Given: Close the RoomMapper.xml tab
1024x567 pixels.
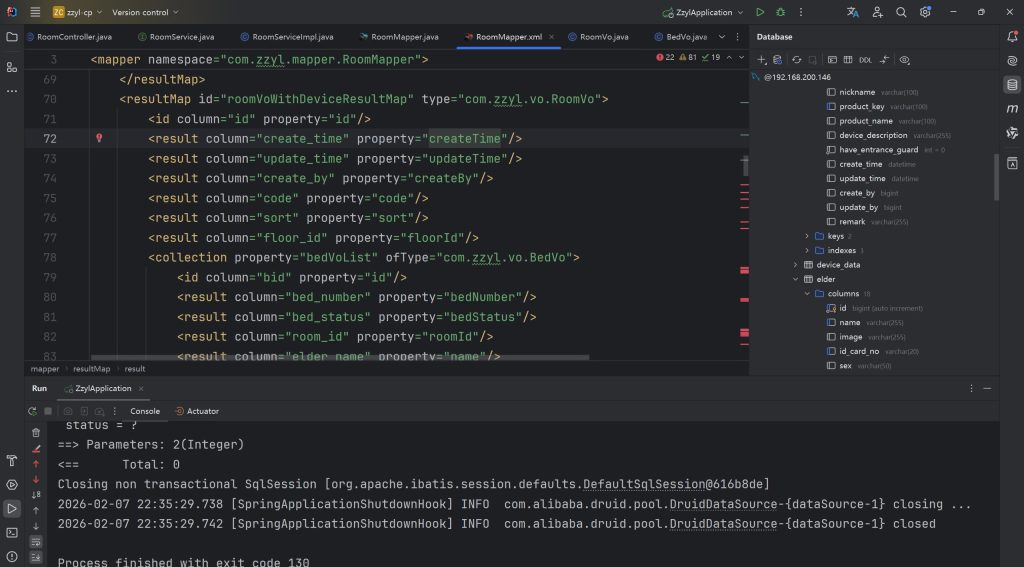Looking at the screenshot, I should (x=551, y=37).
